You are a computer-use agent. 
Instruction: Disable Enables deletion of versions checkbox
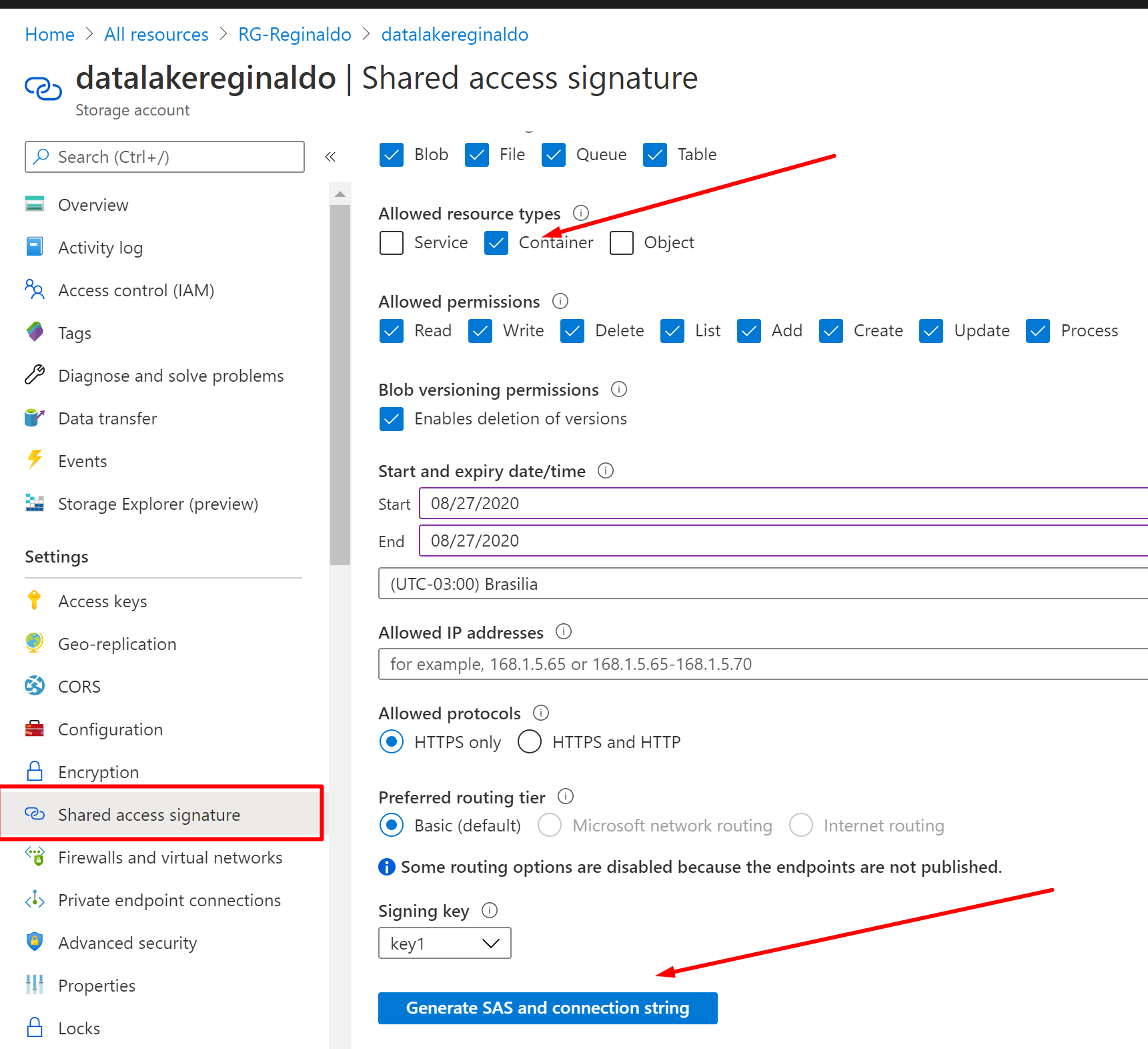392,419
